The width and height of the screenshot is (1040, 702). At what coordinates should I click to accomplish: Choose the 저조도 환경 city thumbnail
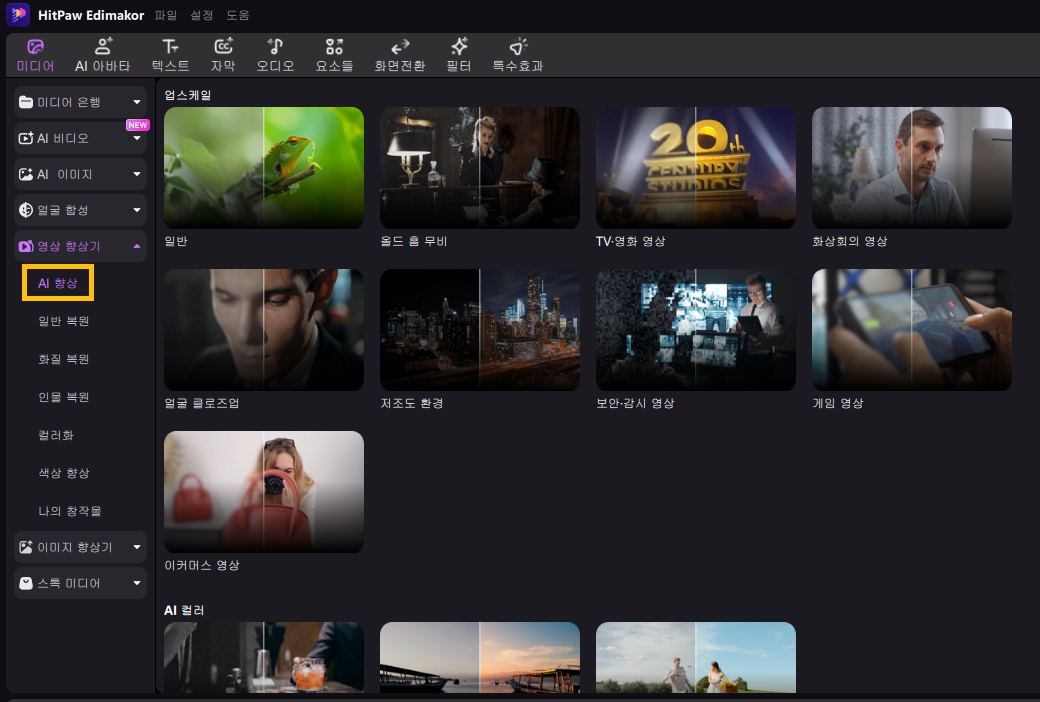pyautogui.click(x=480, y=330)
